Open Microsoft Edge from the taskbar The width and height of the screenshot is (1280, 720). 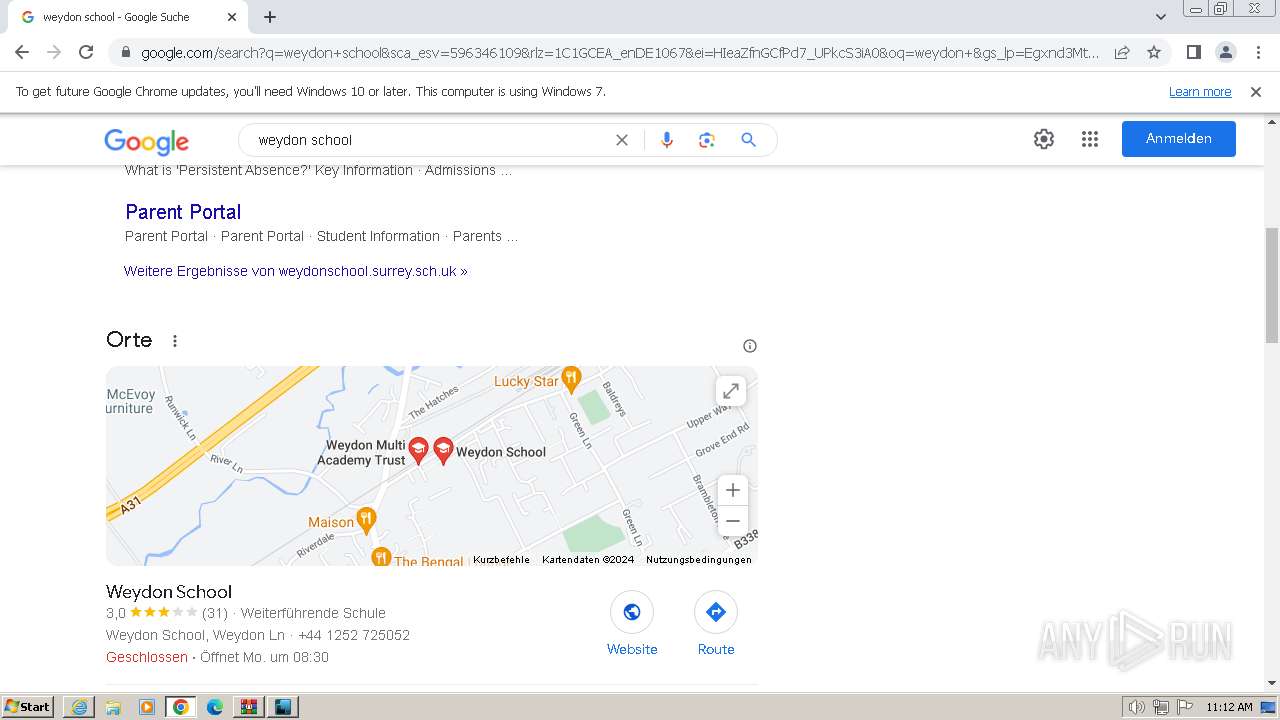(x=215, y=707)
